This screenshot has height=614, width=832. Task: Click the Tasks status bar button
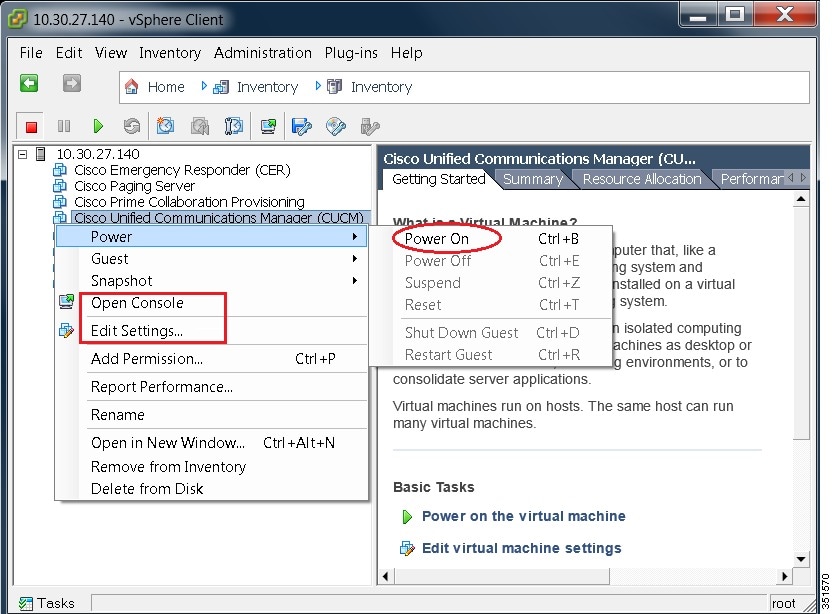point(47,603)
